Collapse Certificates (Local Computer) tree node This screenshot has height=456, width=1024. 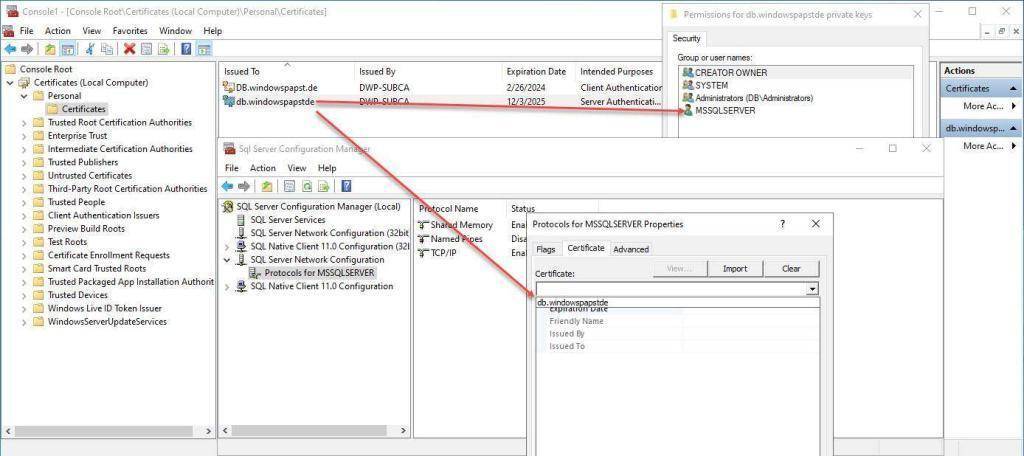[x=10, y=83]
